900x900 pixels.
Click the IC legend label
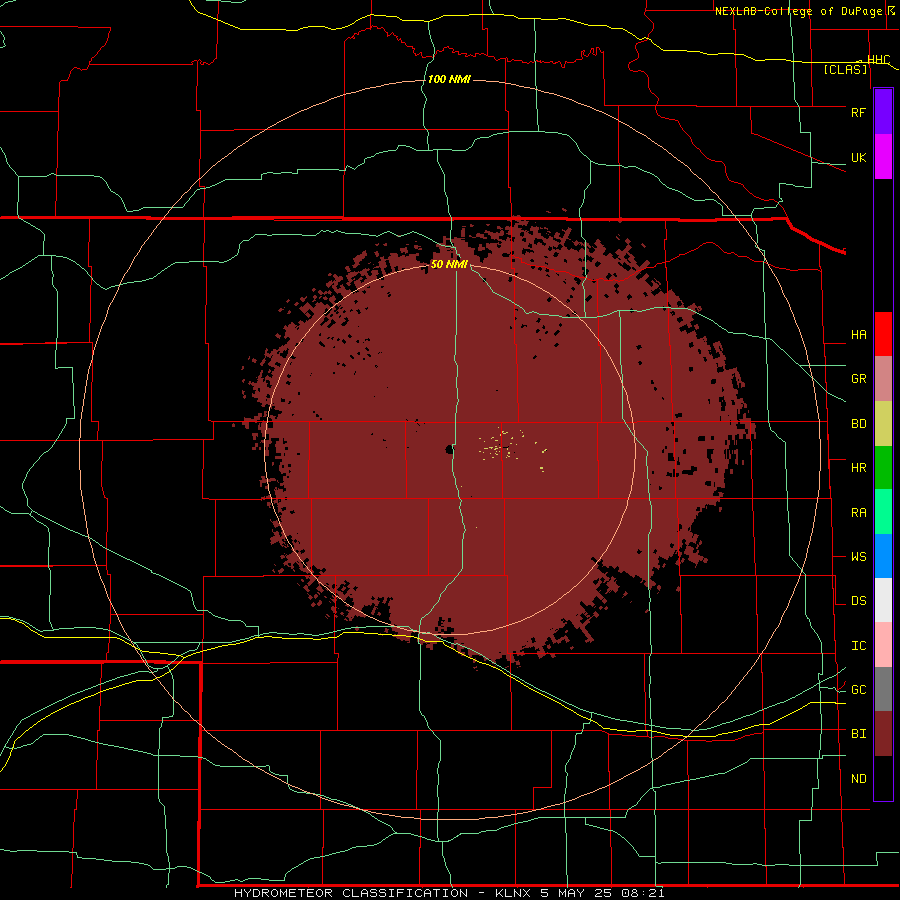click(858, 645)
